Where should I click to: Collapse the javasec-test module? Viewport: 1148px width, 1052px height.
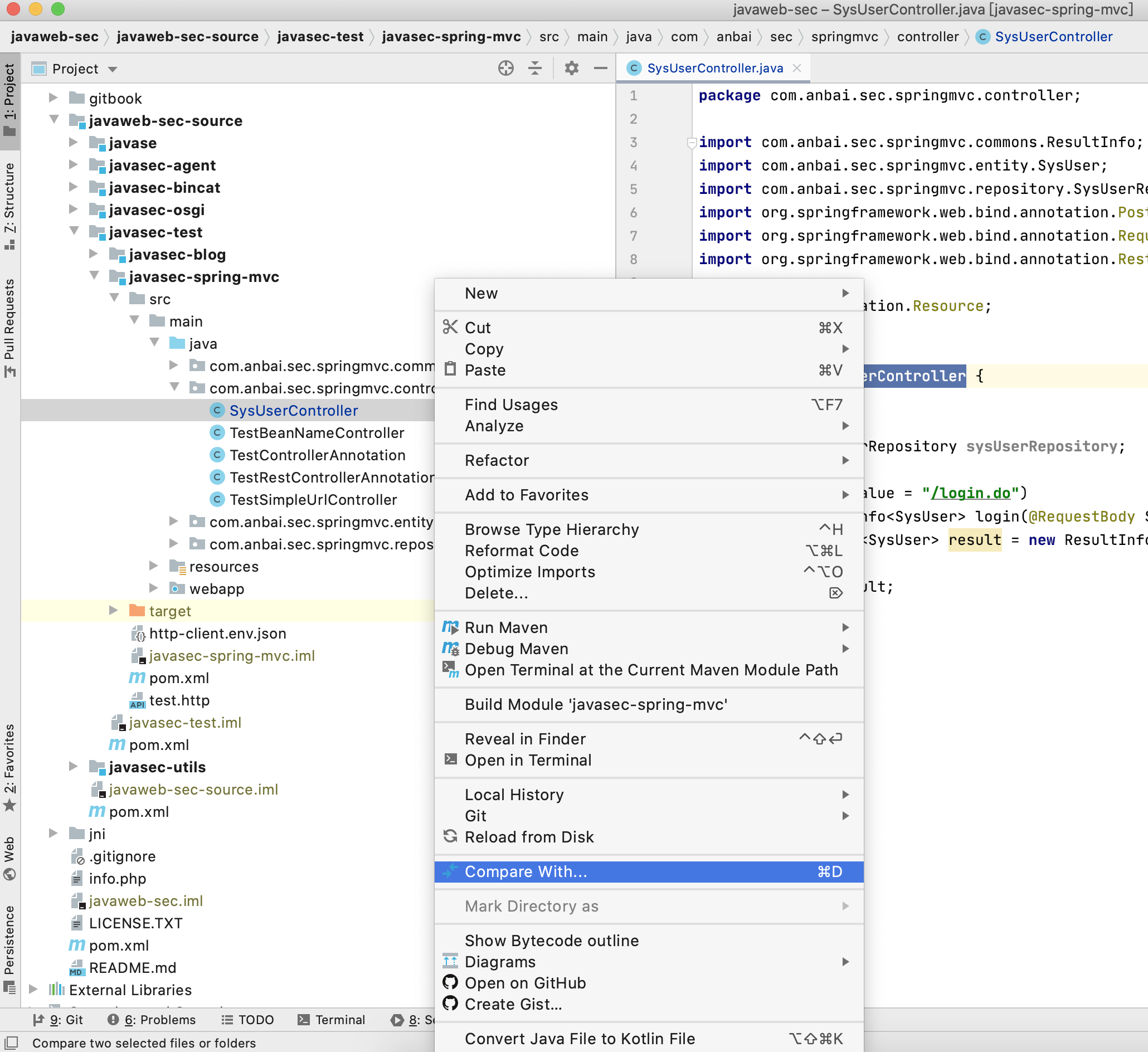(x=74, y=232)
